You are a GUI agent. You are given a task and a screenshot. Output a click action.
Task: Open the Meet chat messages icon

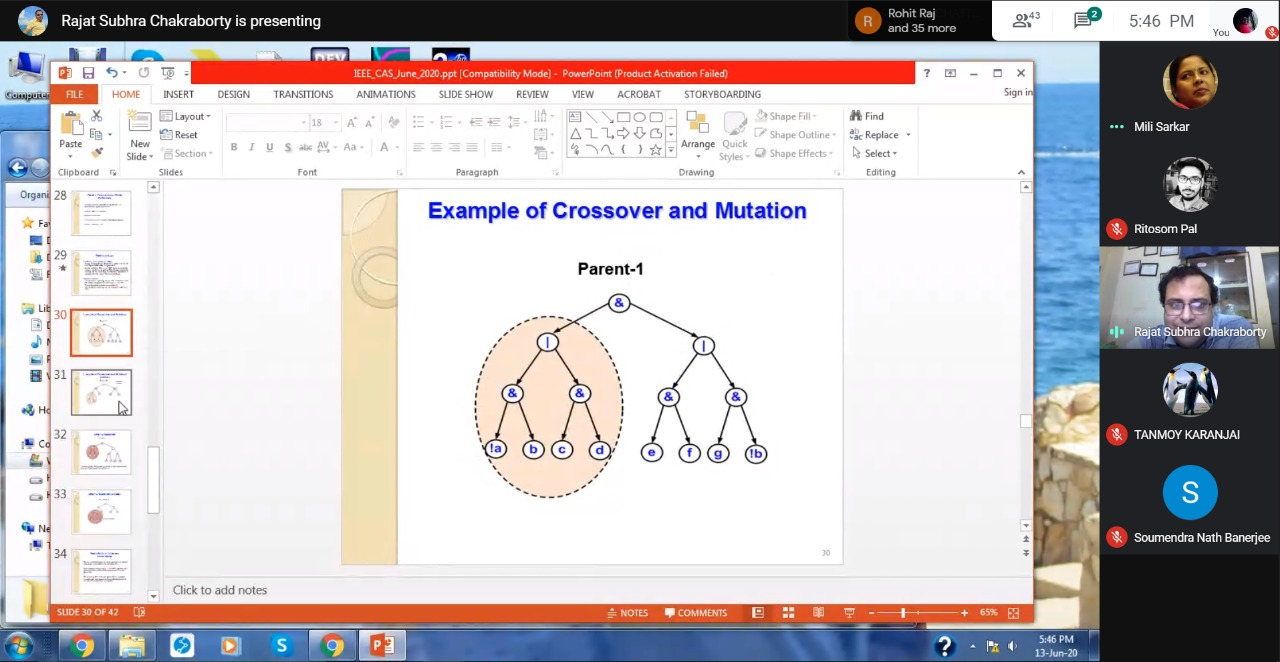tap(1083, 21)
